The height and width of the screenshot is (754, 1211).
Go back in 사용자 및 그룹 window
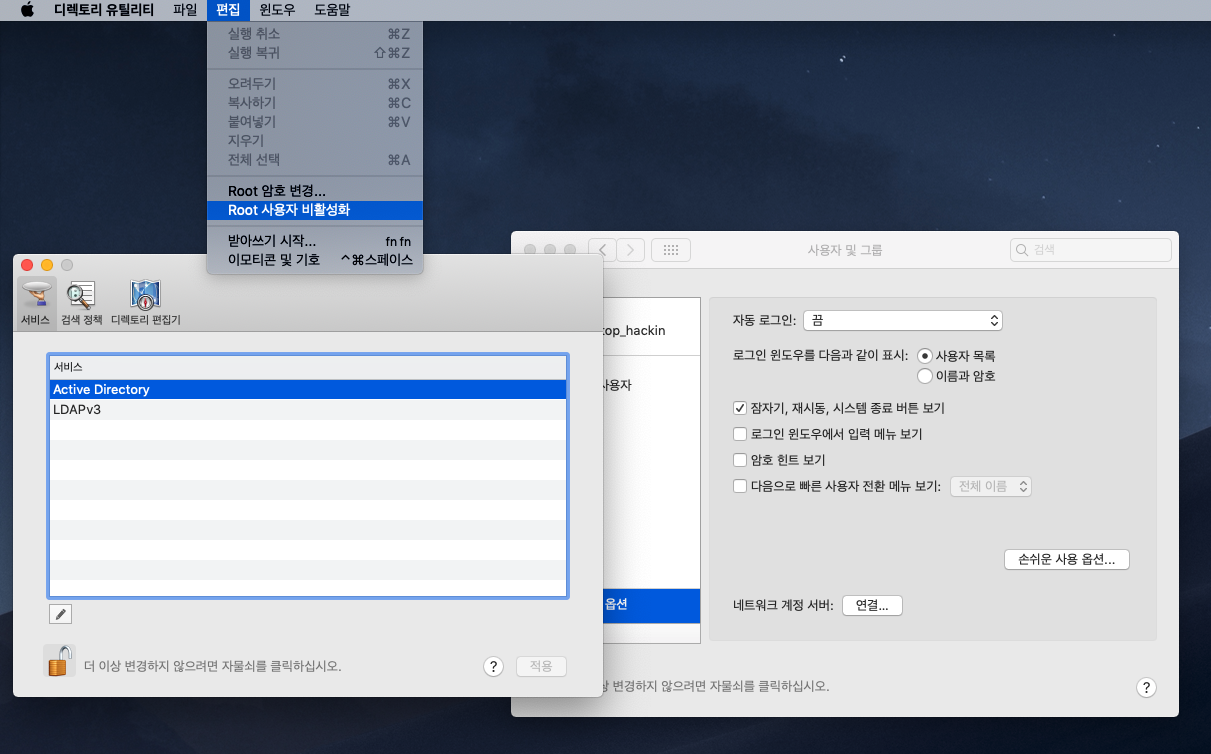coord(602,249)
